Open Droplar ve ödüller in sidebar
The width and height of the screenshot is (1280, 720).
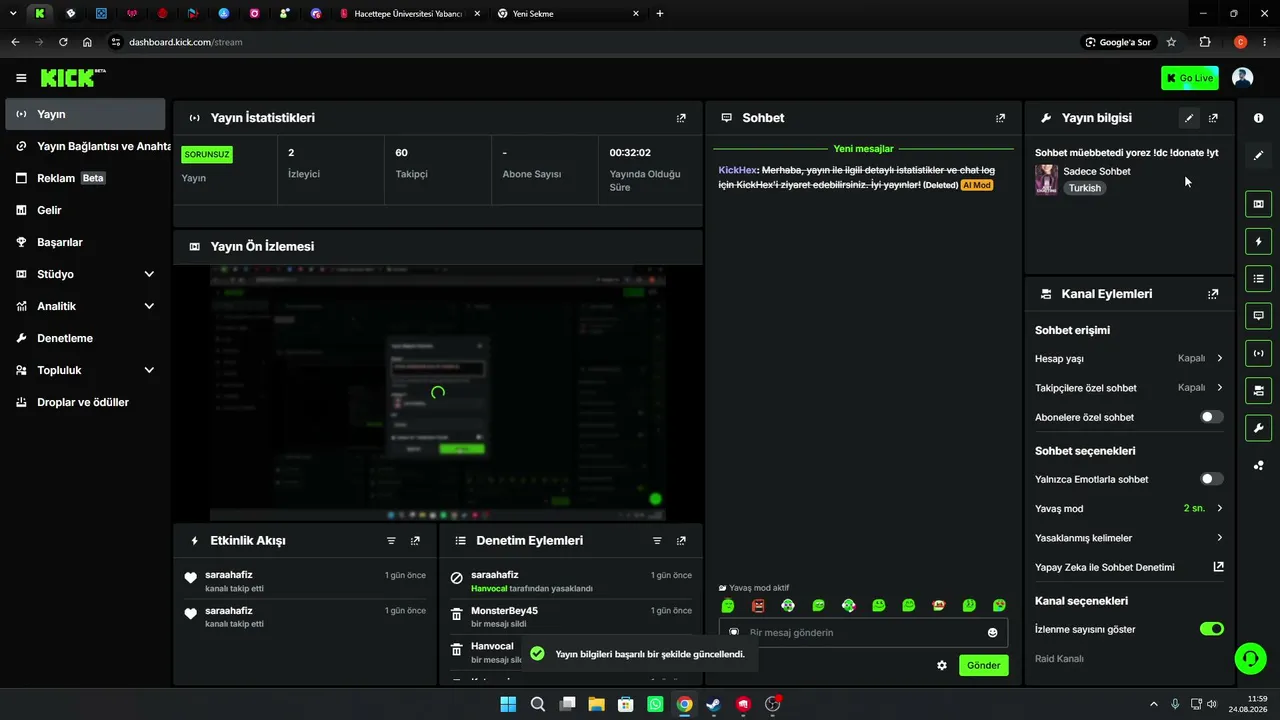[85, 402]
